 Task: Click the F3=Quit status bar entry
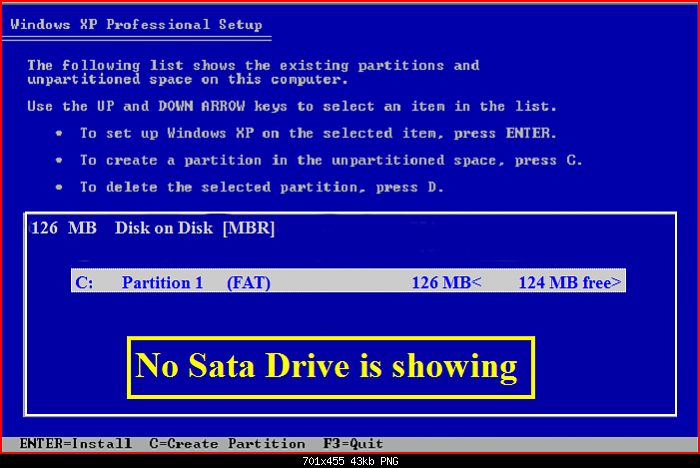coord(353,443)
